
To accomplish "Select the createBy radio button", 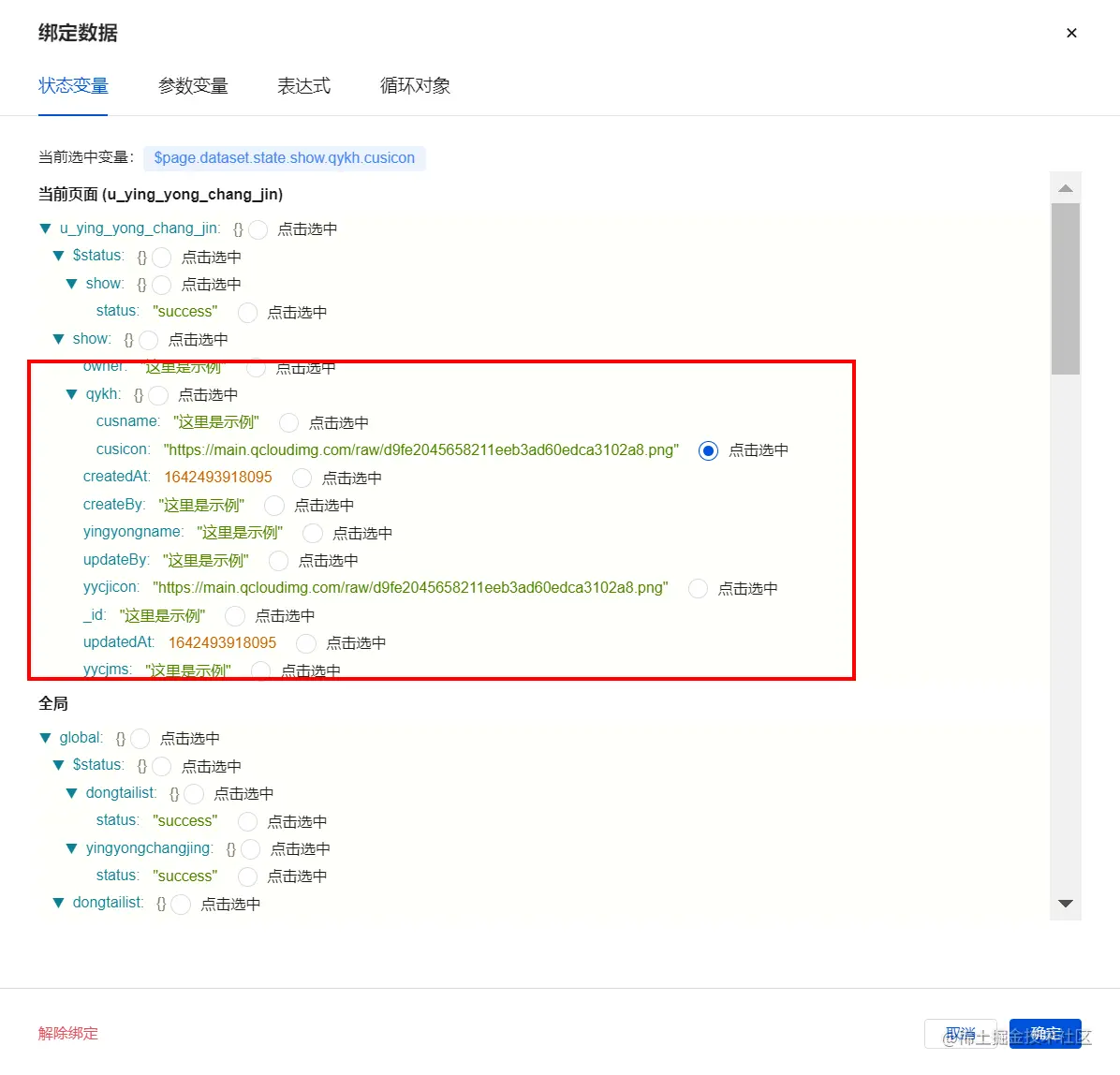I will 274,506.
